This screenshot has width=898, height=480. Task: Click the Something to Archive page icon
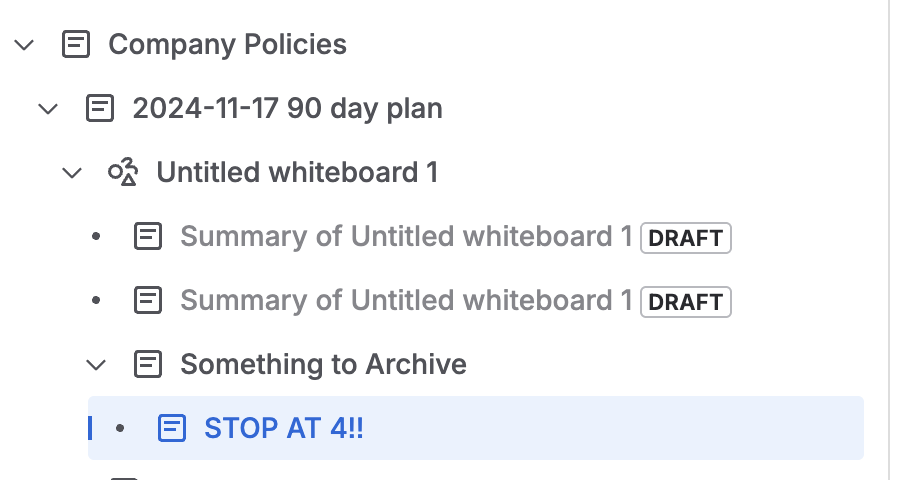148,365
